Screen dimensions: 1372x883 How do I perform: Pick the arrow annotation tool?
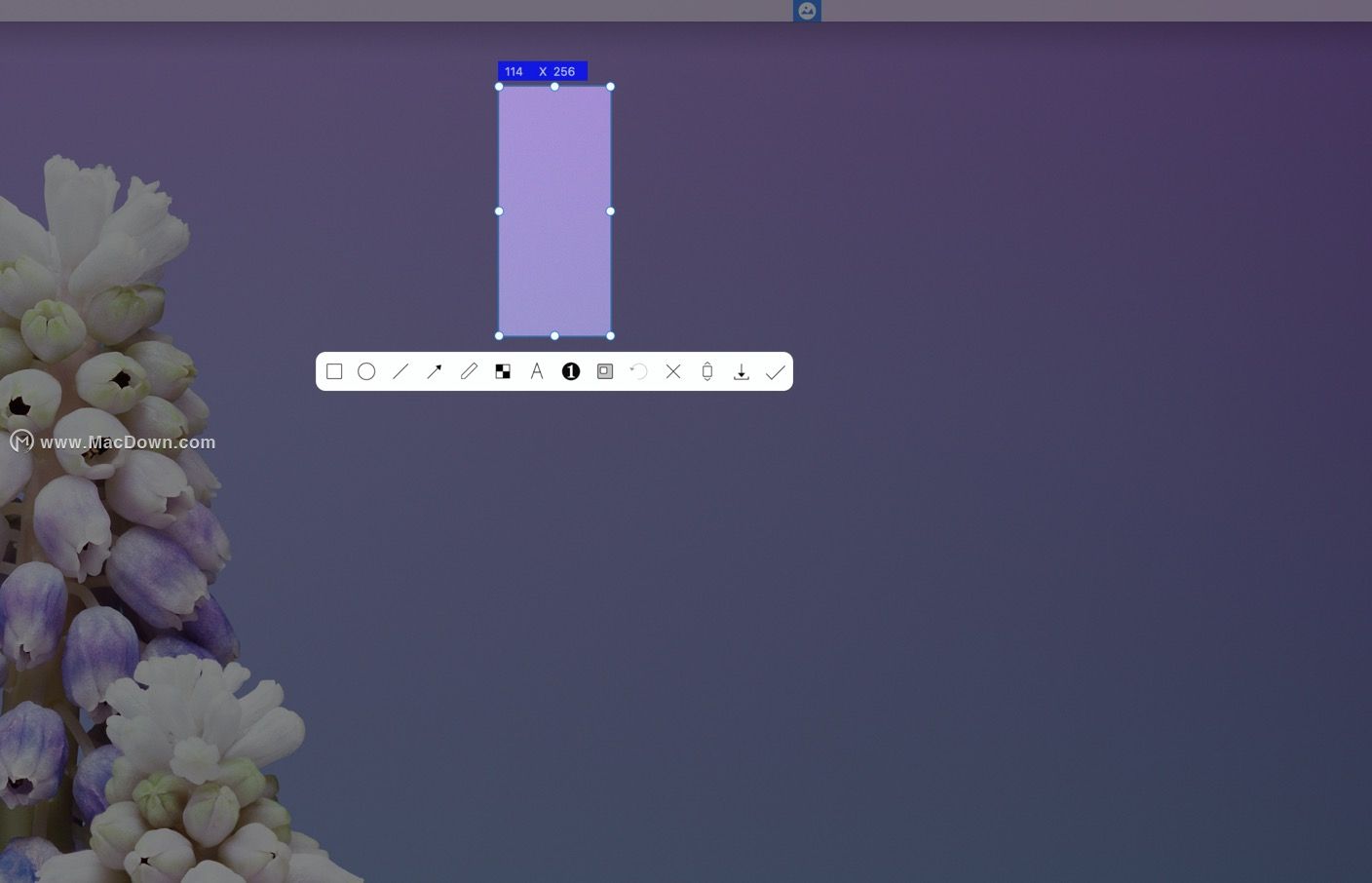click(435, 371)
